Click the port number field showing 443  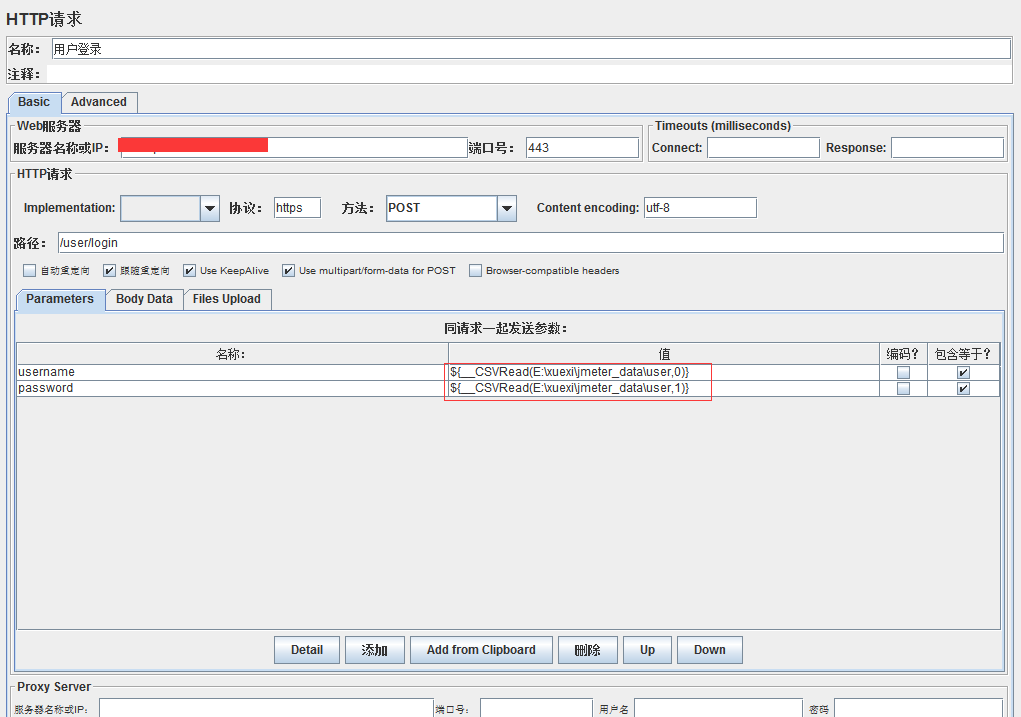coord(581,148)
